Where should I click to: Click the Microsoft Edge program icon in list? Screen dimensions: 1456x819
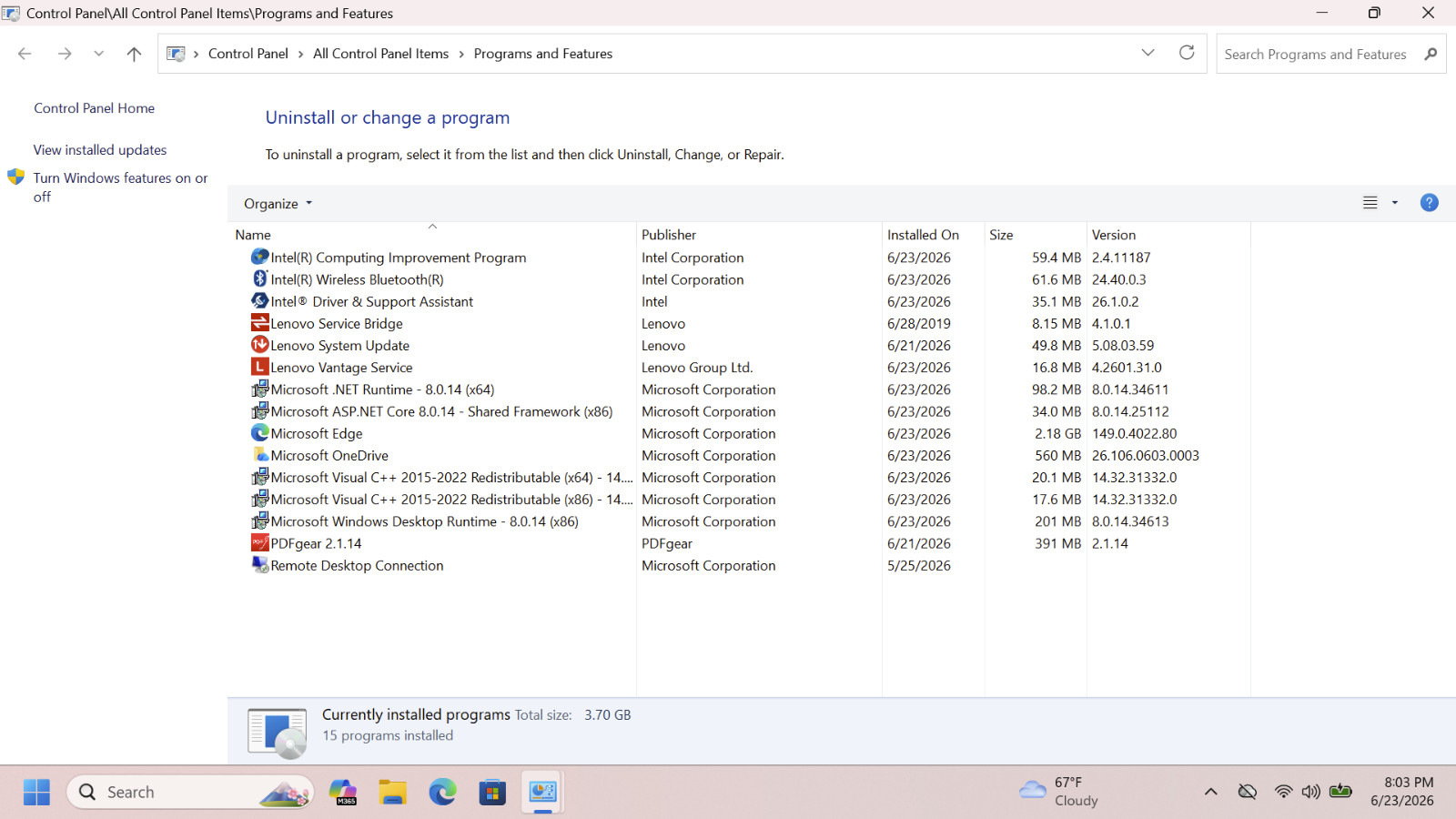click(x=260, y=433)
